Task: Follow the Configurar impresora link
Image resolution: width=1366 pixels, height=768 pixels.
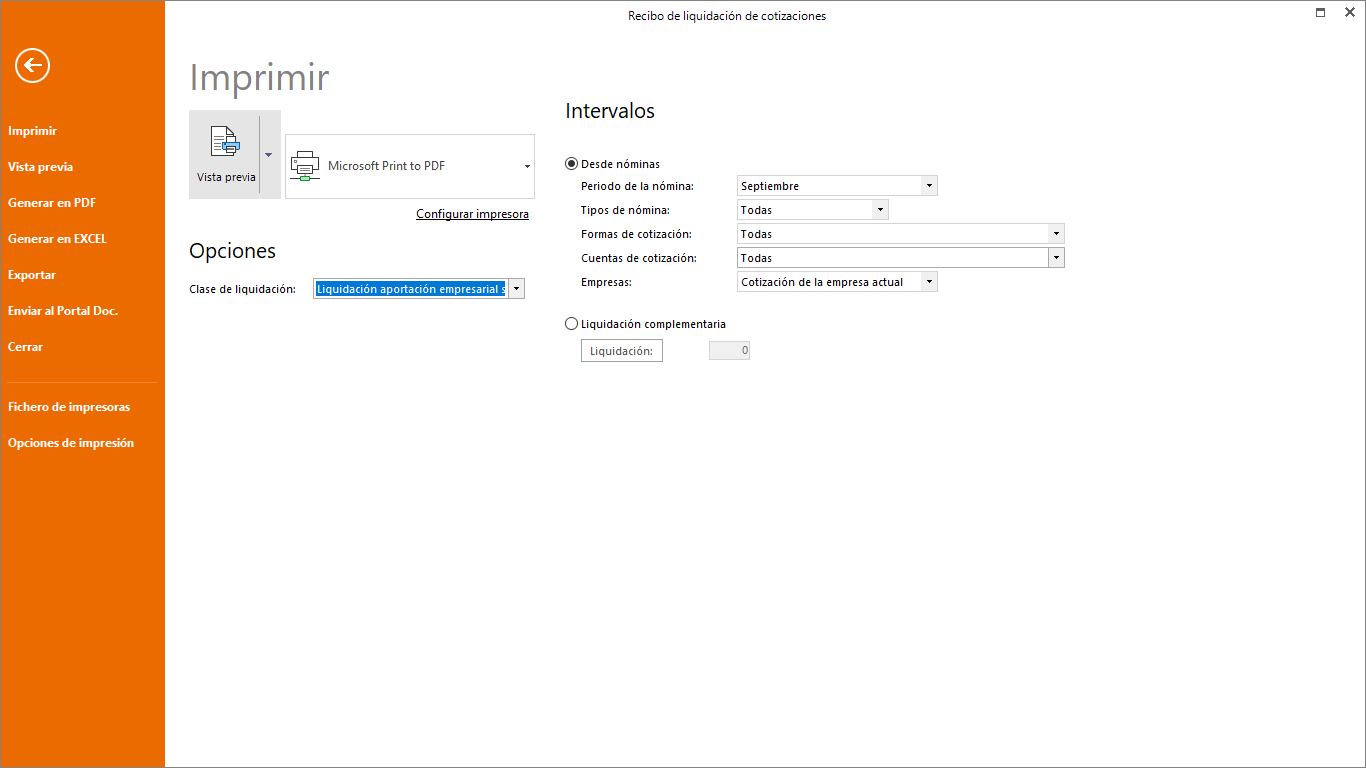Action: (472, 214)
